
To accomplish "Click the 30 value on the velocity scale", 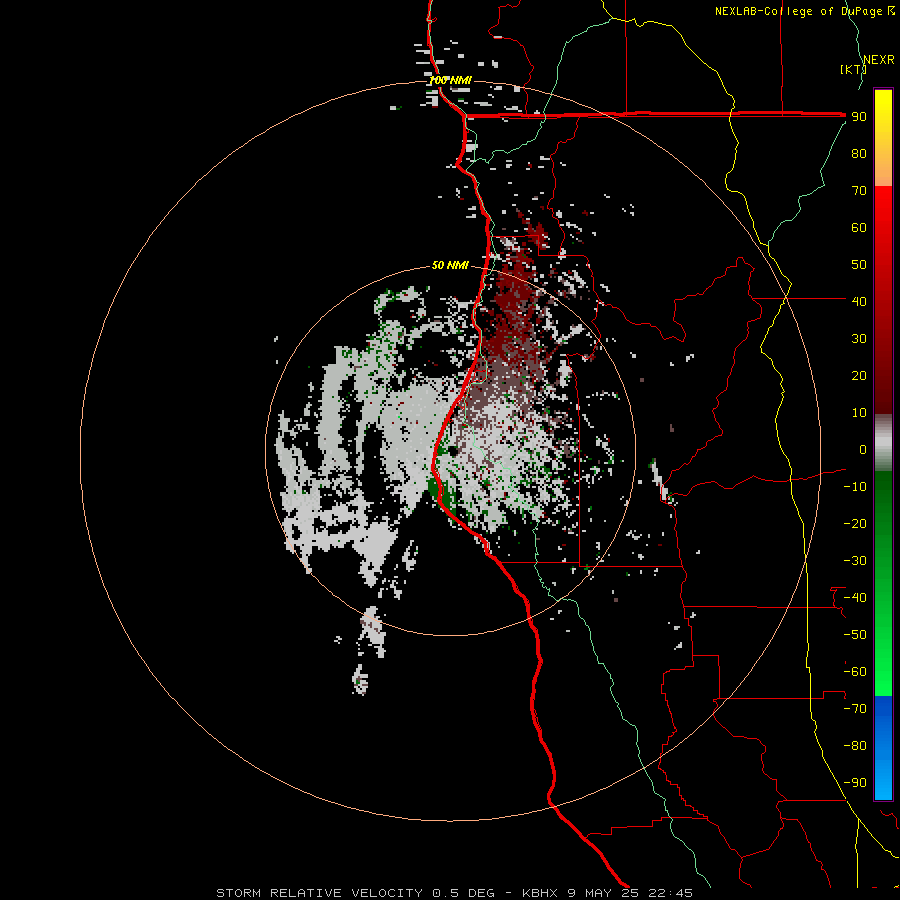I will coord(859,339).
